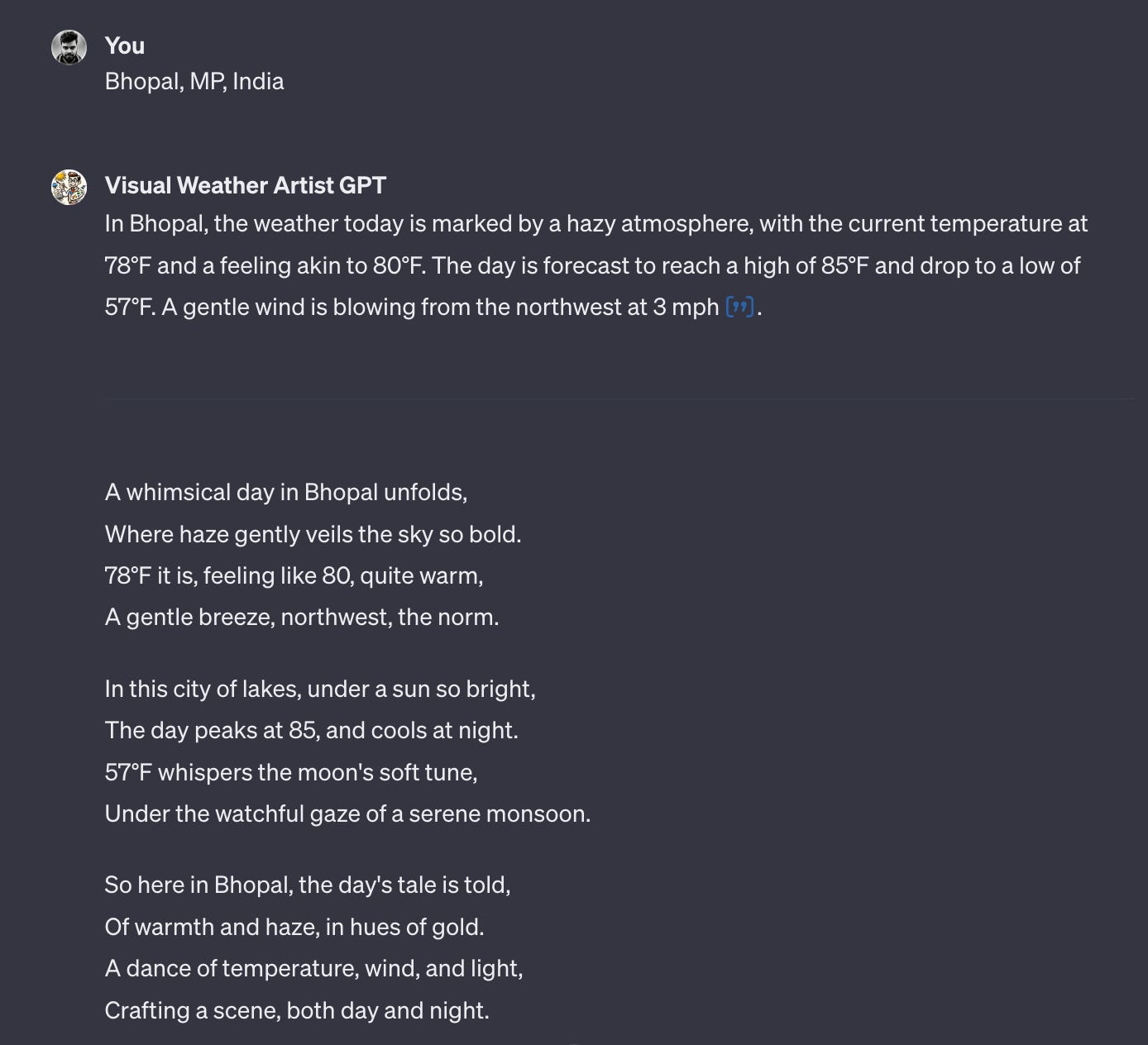Image resolution: width=1148 pixels, height=1045 pixels.
Task: Click the line "Crafting a scene, both day and night."
Action: (x=297, y=1010)
